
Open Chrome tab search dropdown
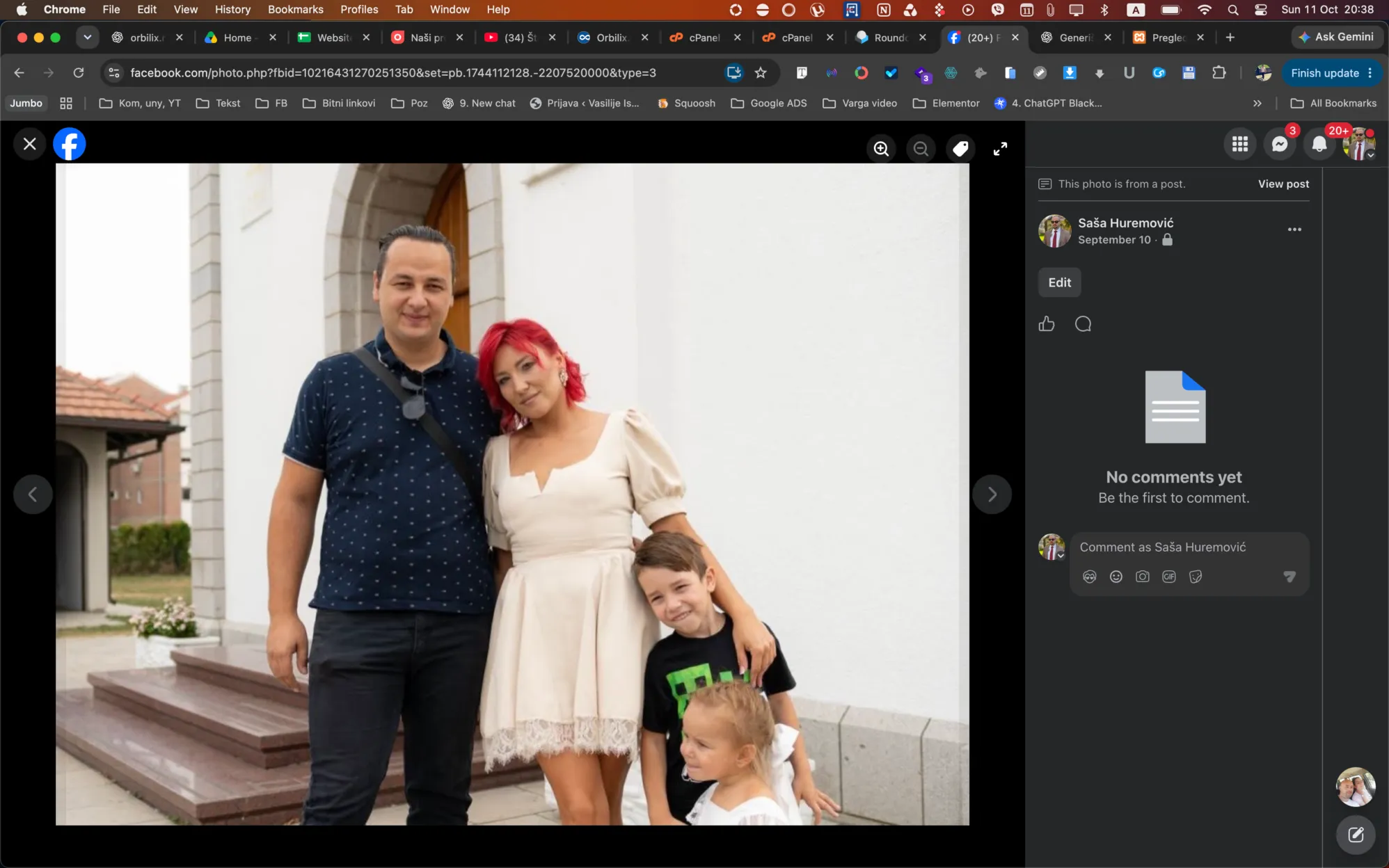click(87, 38)
